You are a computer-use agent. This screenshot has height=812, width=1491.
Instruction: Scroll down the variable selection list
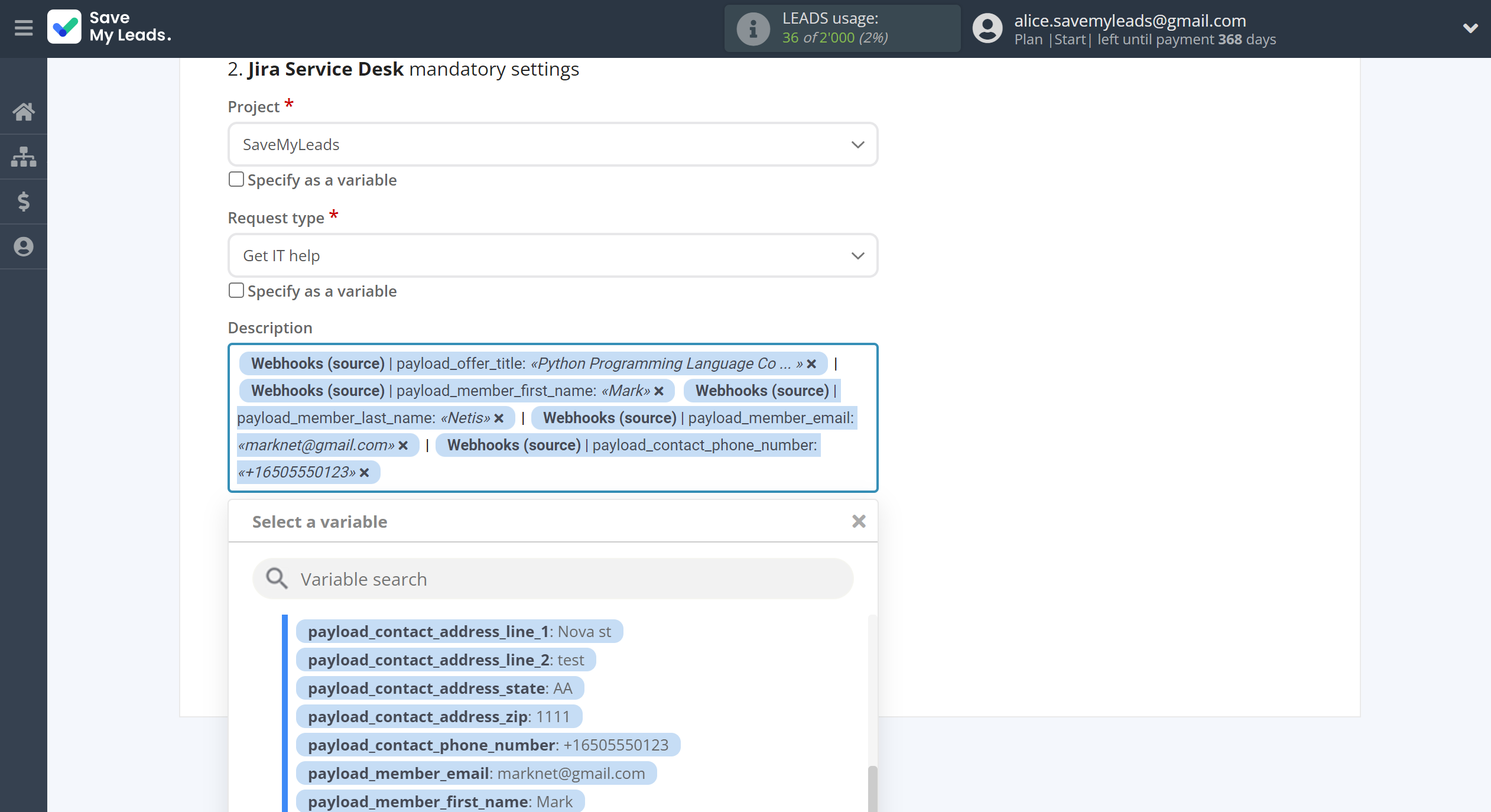tap(868, 791)
